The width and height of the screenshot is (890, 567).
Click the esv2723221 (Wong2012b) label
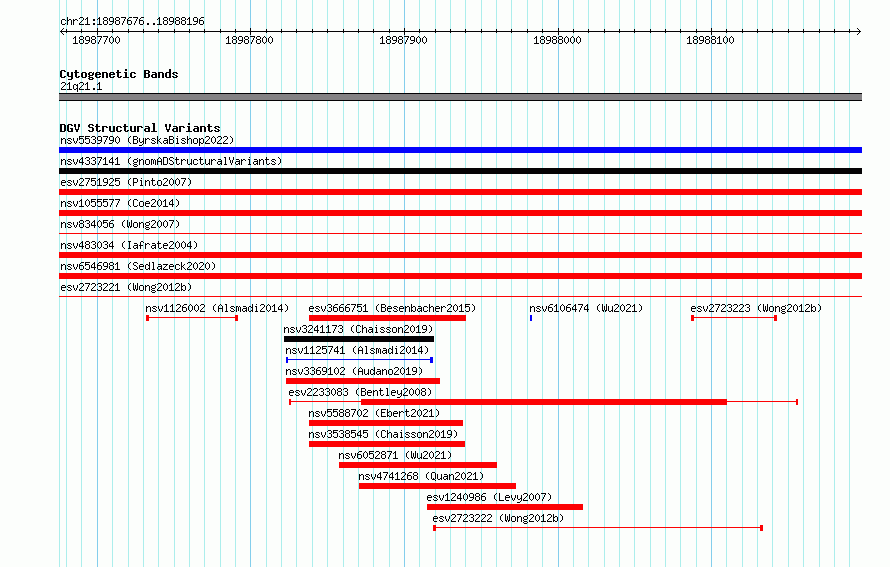[x=126, y=287]
